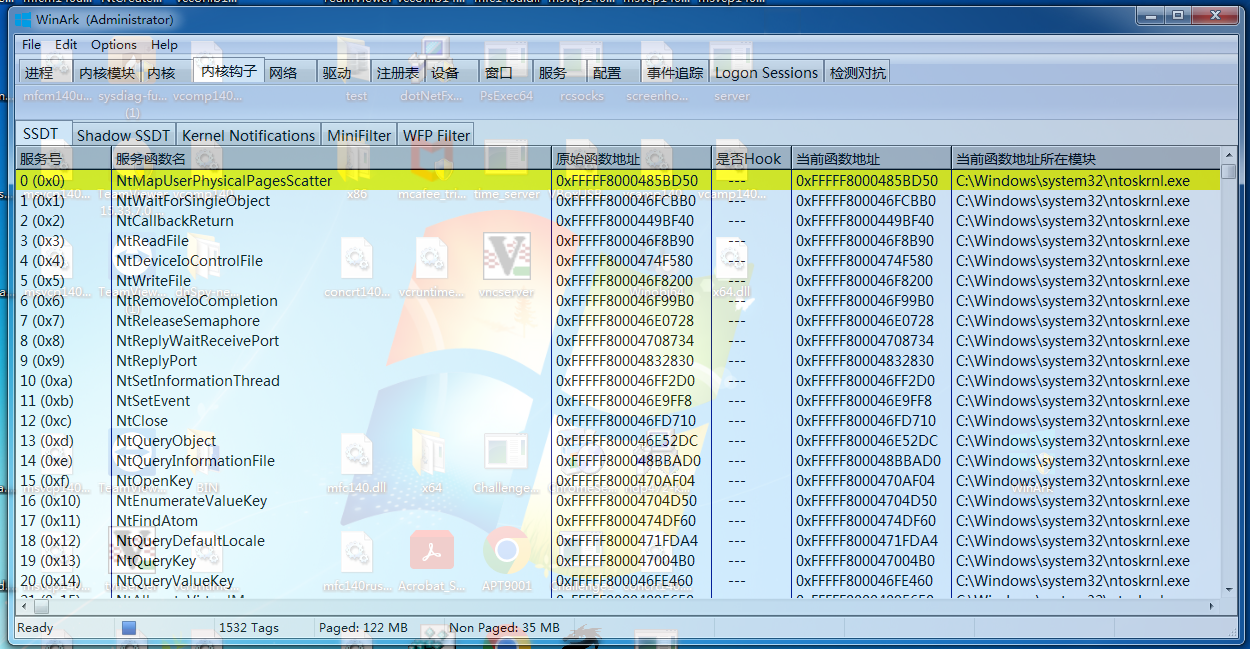This screenshot has width=1250, height=649.
Task: Click the vertical scrollbar thumb
Action: coord(1229,172)
